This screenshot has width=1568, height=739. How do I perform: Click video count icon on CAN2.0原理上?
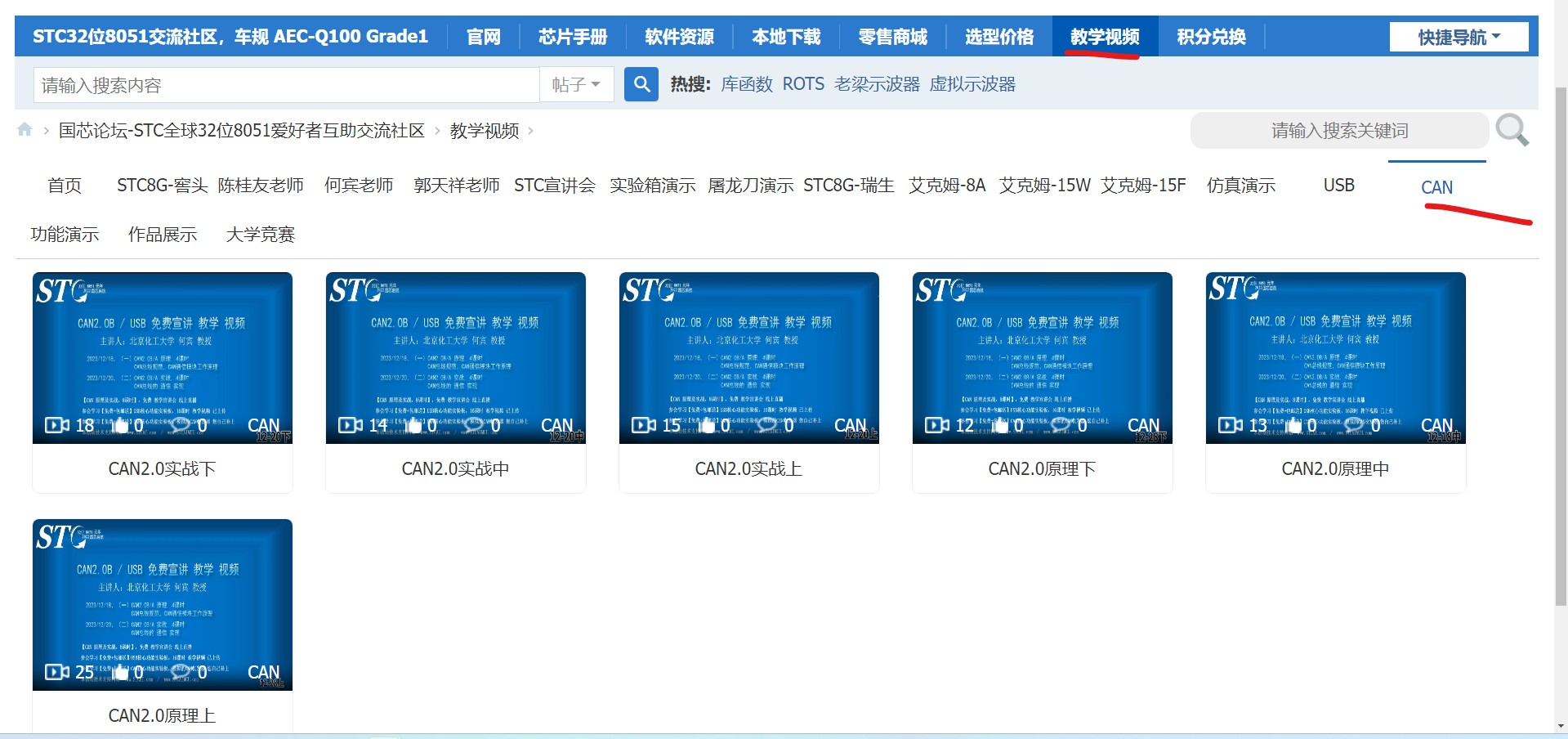point(57,672)
